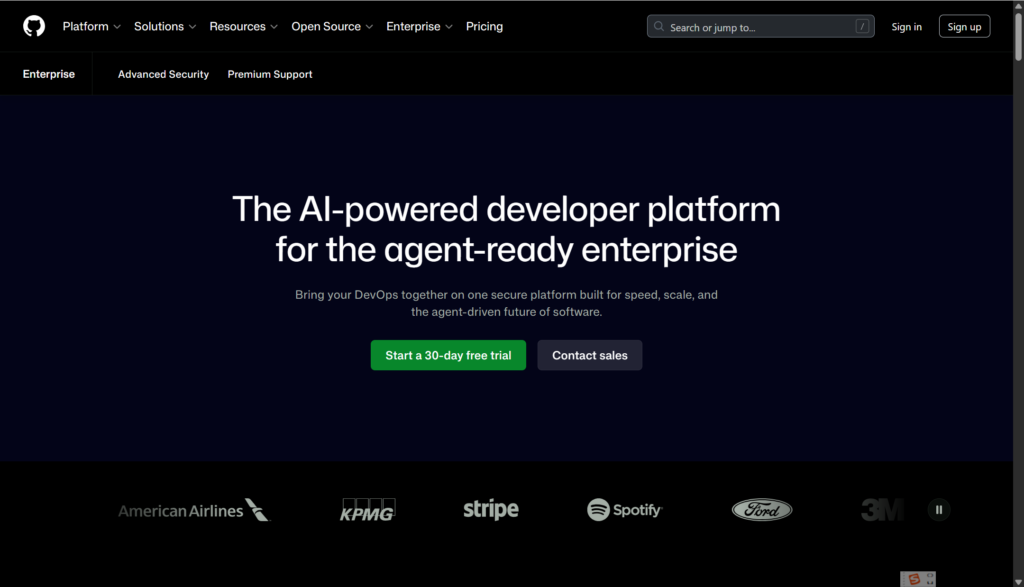Click the search magnifier icon
Image resolution: width=1024 pixels, height=587 pixels.
coord(659,27)
